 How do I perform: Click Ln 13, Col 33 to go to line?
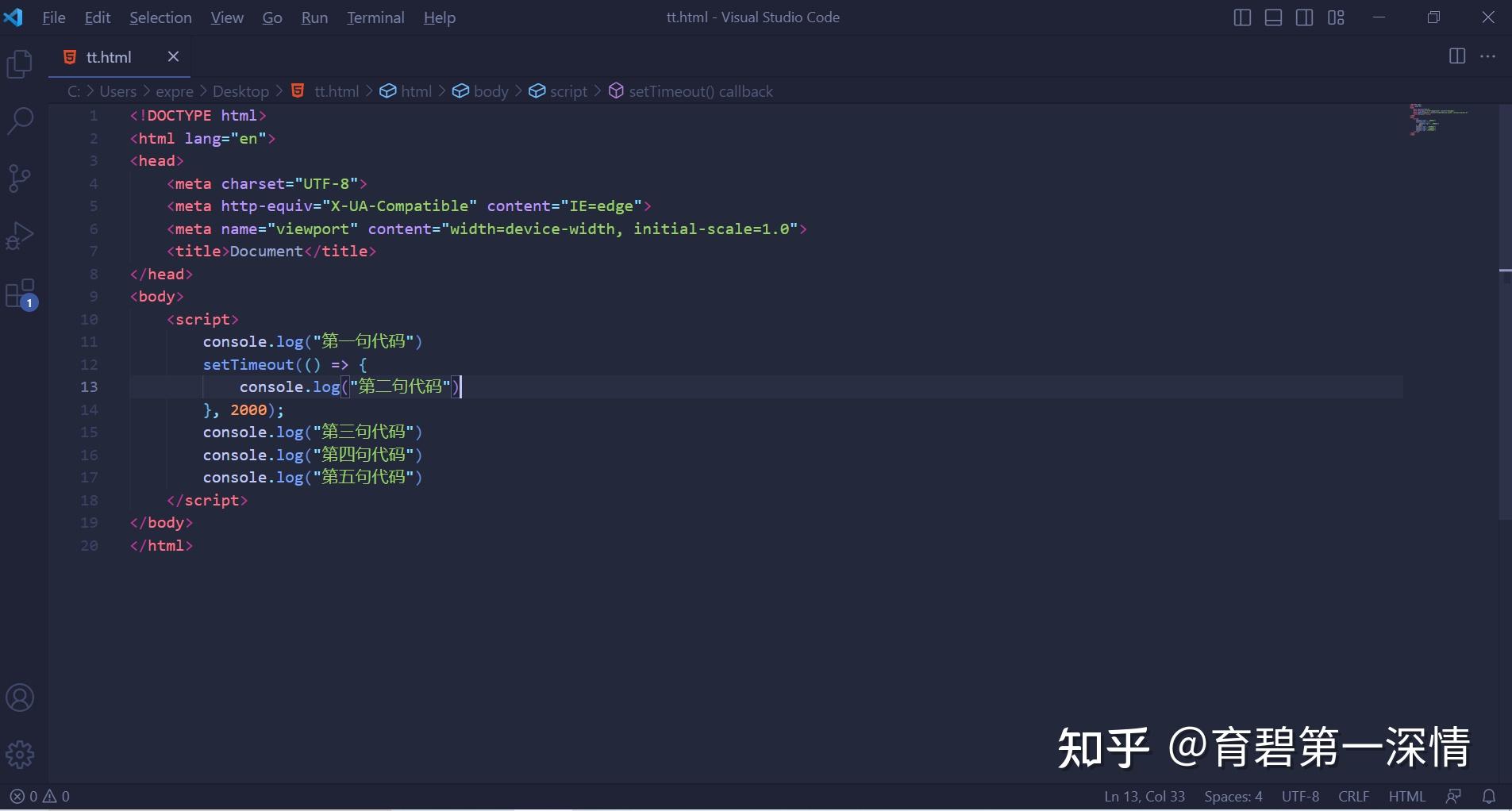coord(1145,796)
